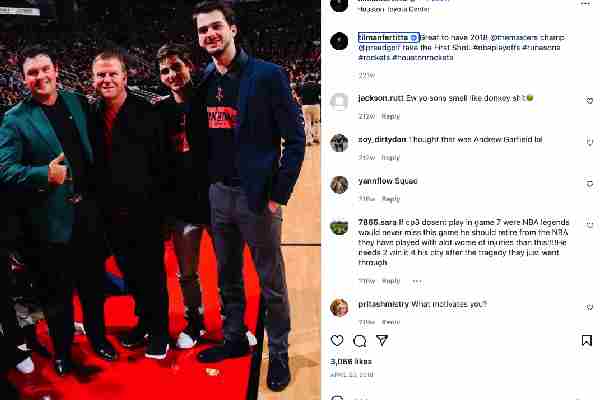The height and width of the screenshot is (400, 600).
Task: Share the post using the paper plane icon
Action: [382, 340]
